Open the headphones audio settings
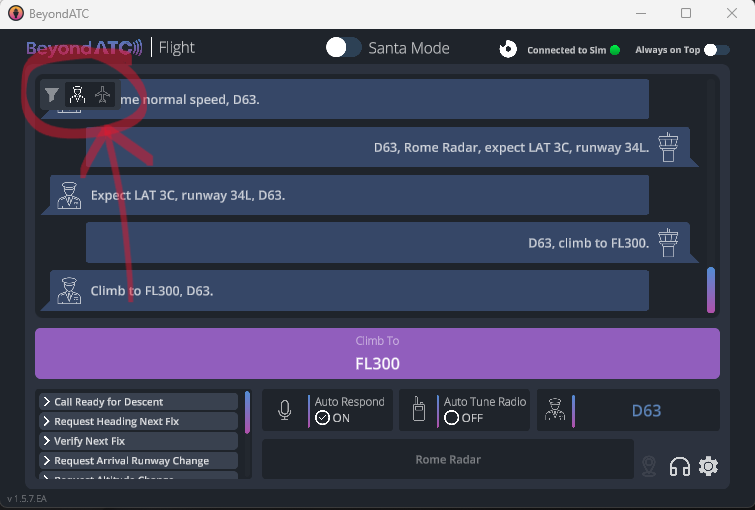The image size is (755, 510). pos(679,467)
